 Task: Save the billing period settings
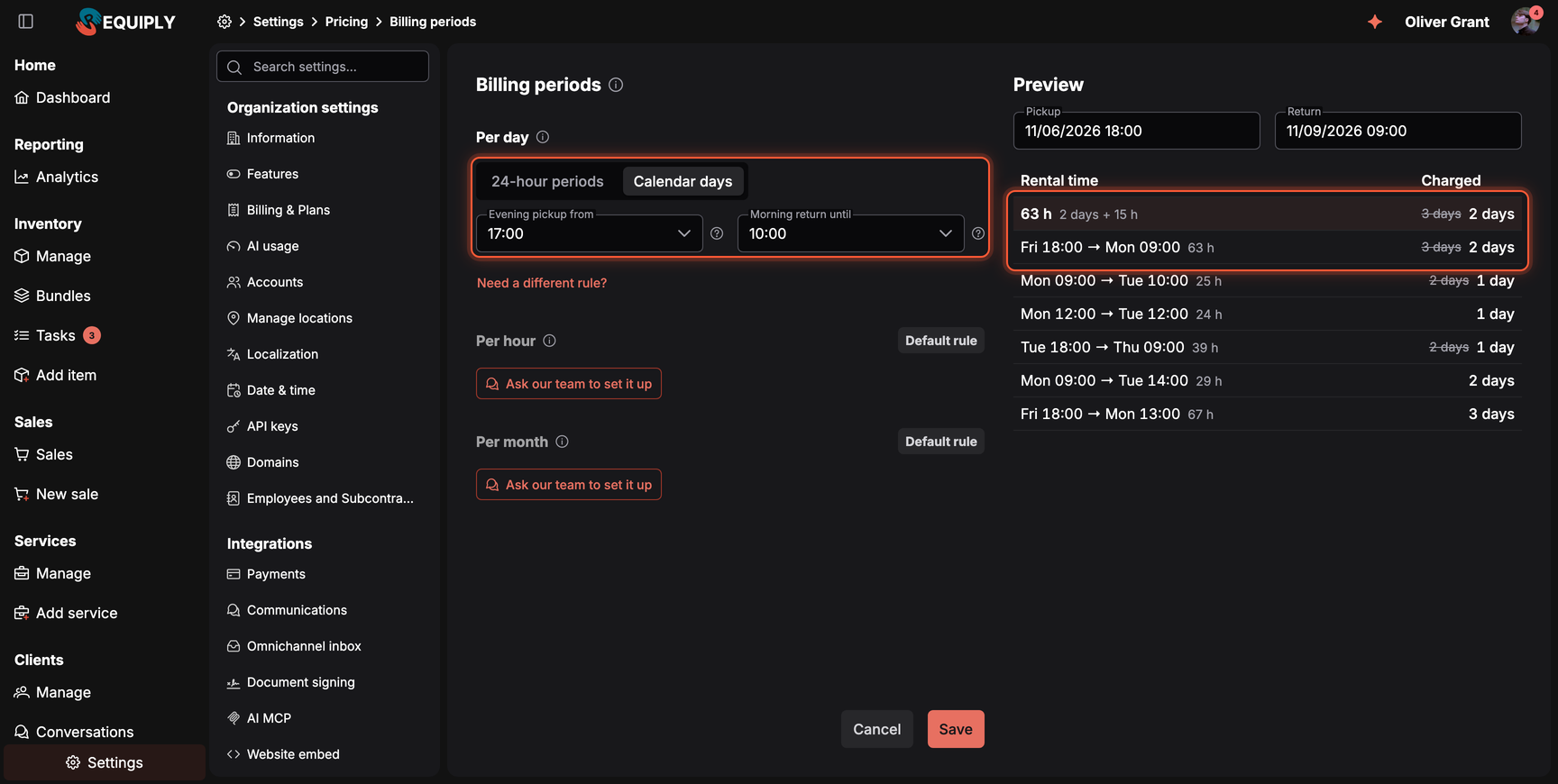coord(956,729)
